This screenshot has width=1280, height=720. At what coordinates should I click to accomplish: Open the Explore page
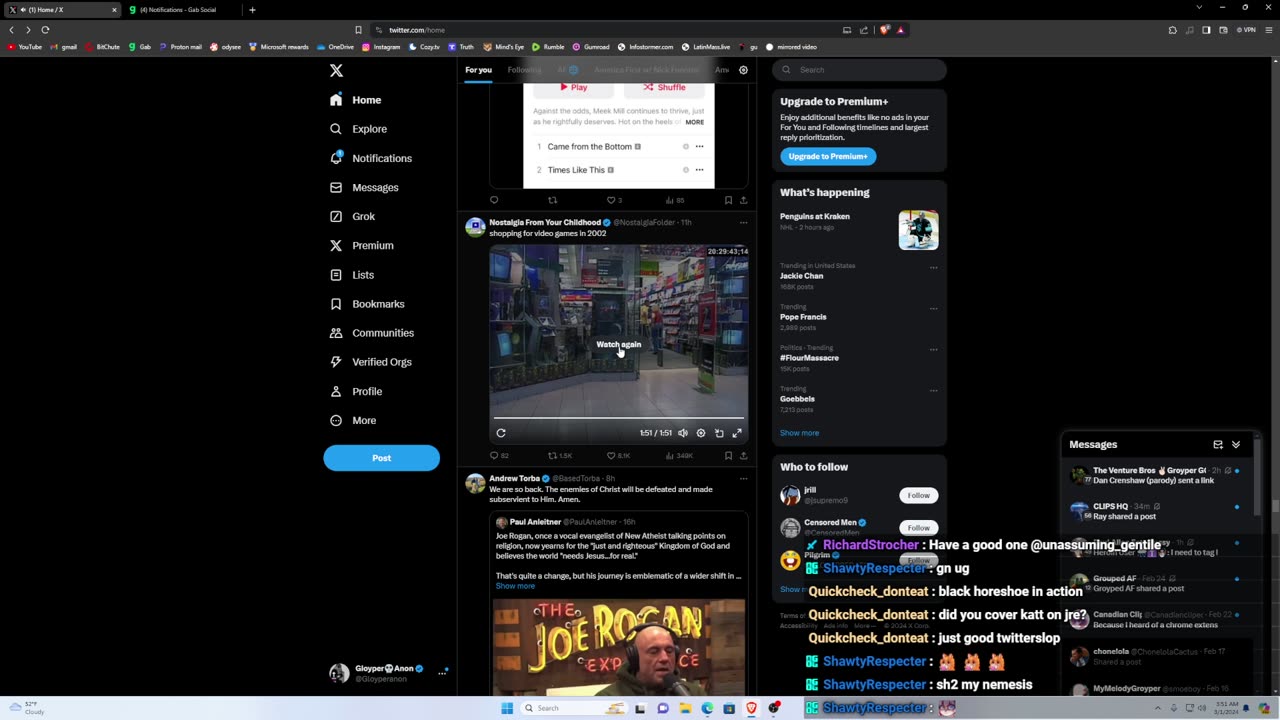(359, 129)
